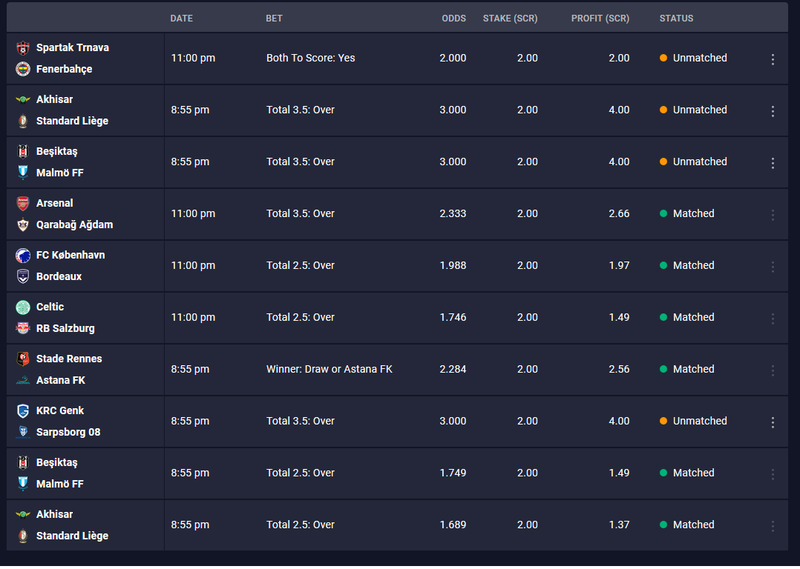Image resolution: width=800 pixels, height=569 pixels.
Task: Click the profit value 2.56
Action: pyautogui.click(x=619, y=369)
